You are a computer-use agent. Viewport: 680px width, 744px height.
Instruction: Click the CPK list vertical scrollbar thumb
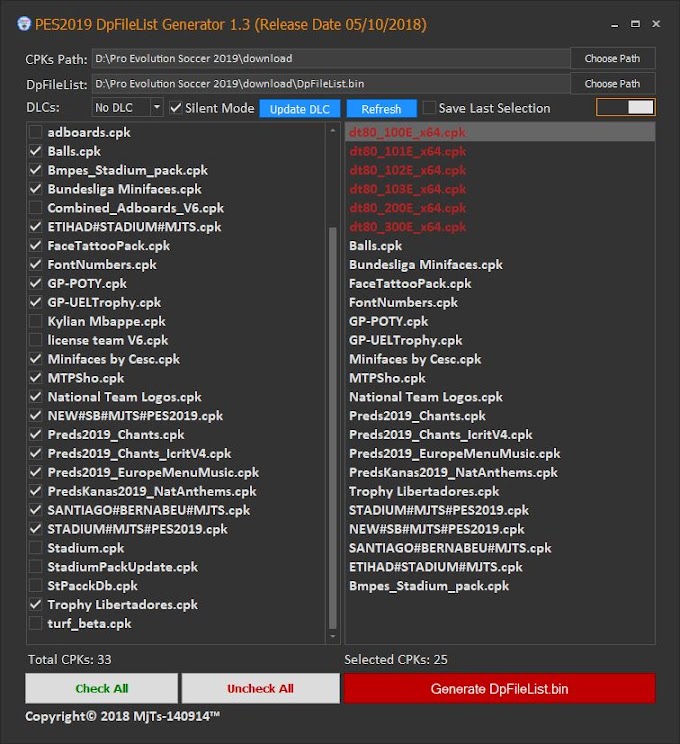coord(333,428)
